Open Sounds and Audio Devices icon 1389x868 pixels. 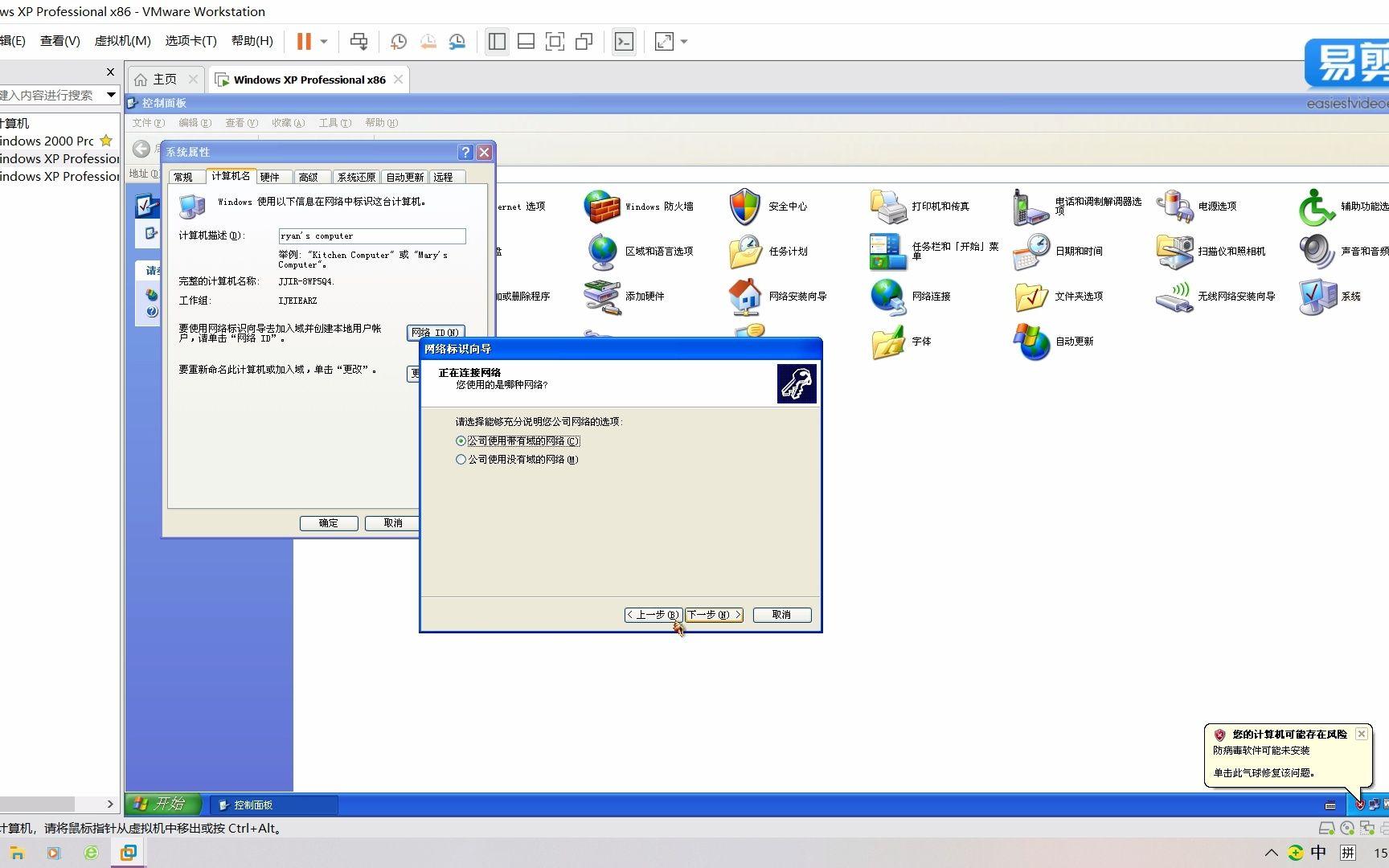click(x=1317, y=252)
